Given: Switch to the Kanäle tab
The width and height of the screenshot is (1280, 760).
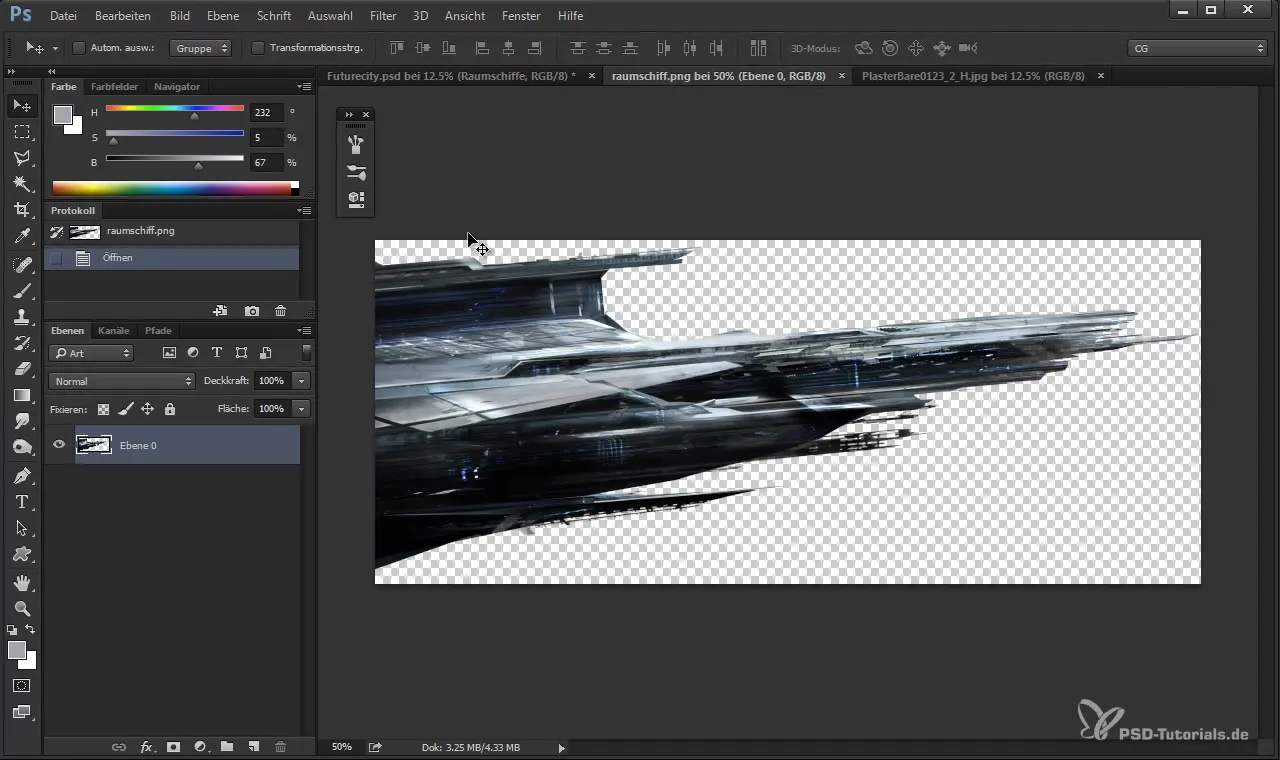Looking at the screenshot, I should point(114,331).
